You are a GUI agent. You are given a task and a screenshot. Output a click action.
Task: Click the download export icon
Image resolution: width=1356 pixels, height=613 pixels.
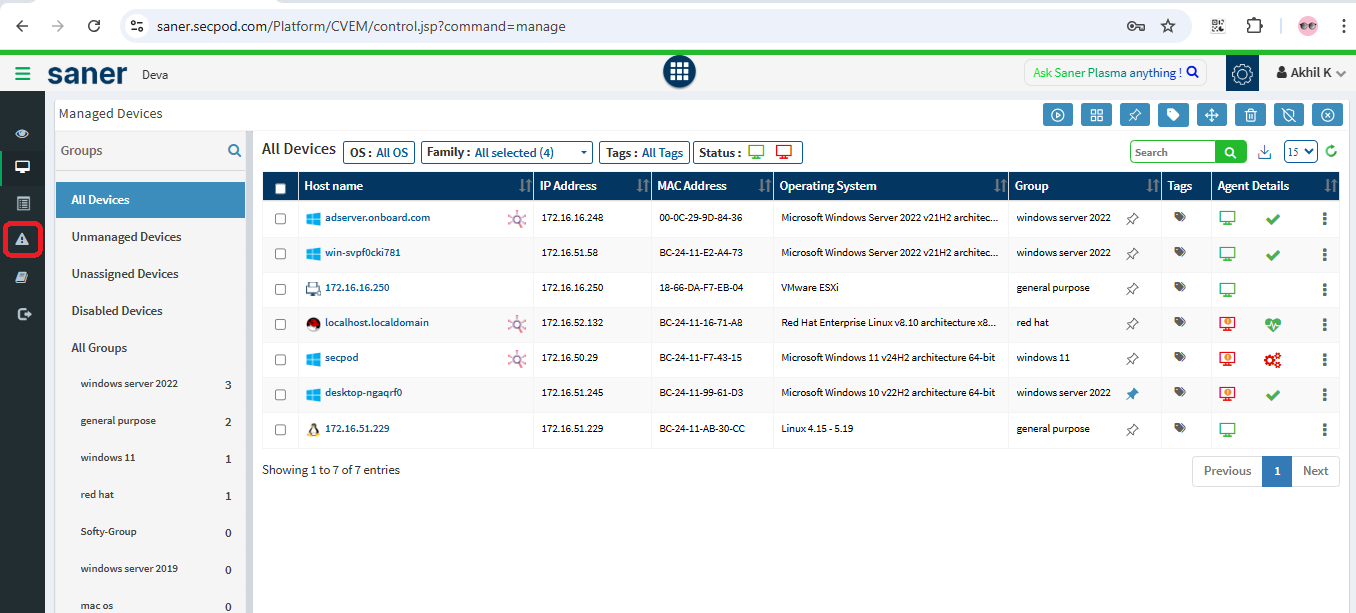pyautogui.click(x=1264, y=152)
